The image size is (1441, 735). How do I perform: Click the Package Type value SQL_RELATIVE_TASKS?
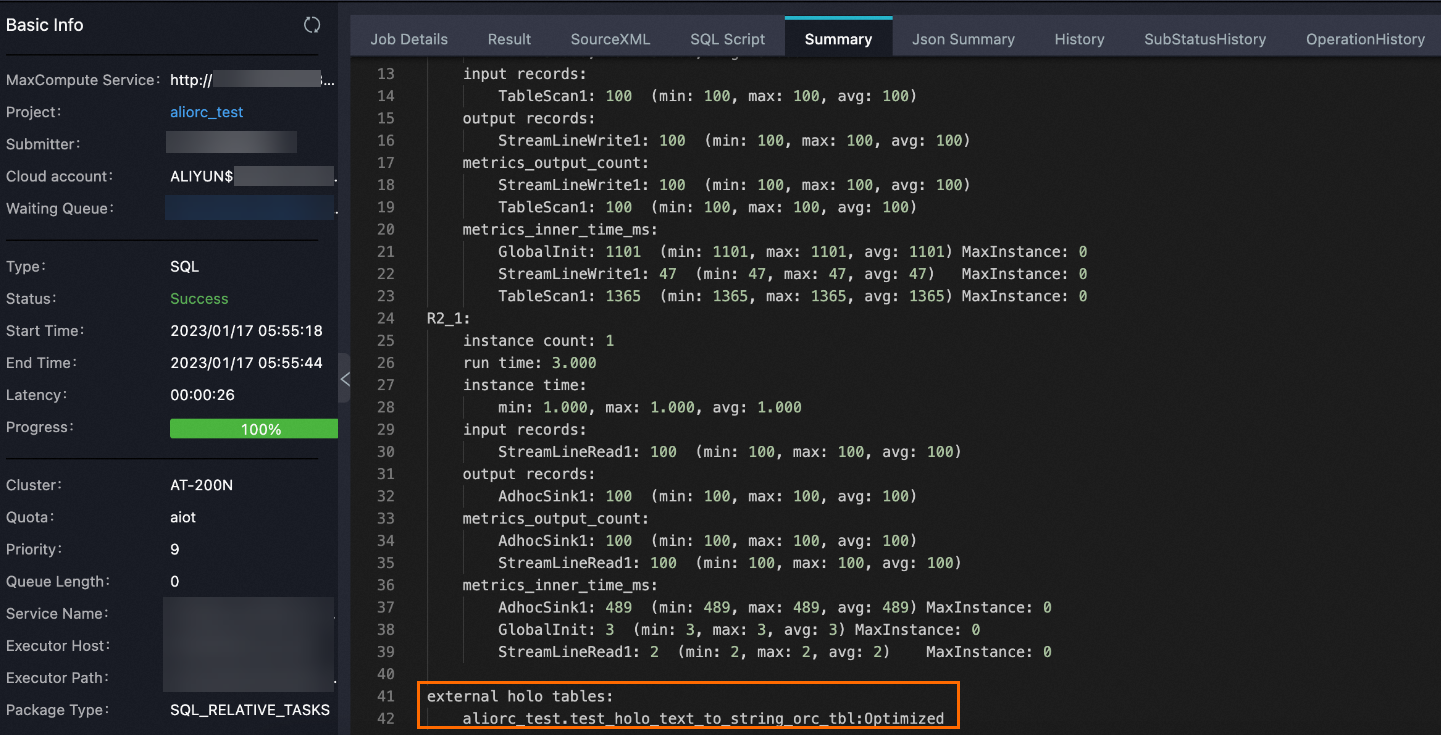[x=250, y=710]
